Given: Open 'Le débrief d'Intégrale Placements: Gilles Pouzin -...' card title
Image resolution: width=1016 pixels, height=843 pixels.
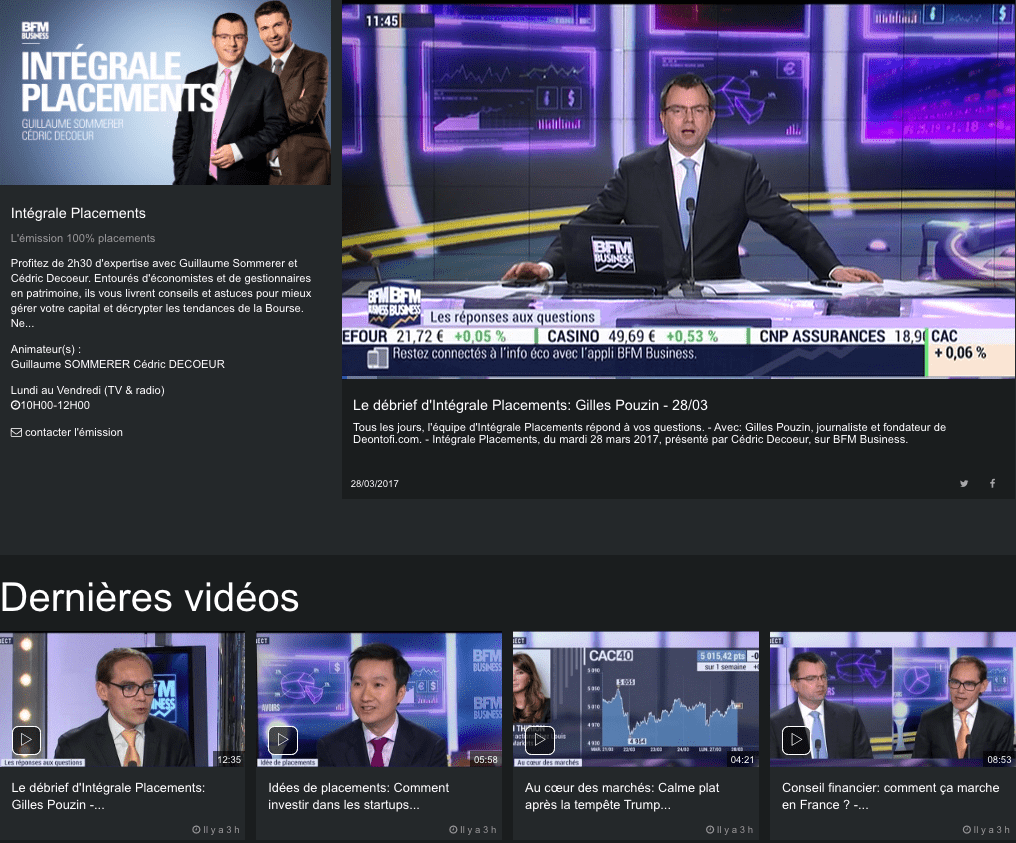Looking at the screenshot, I should tap(108, 796).
